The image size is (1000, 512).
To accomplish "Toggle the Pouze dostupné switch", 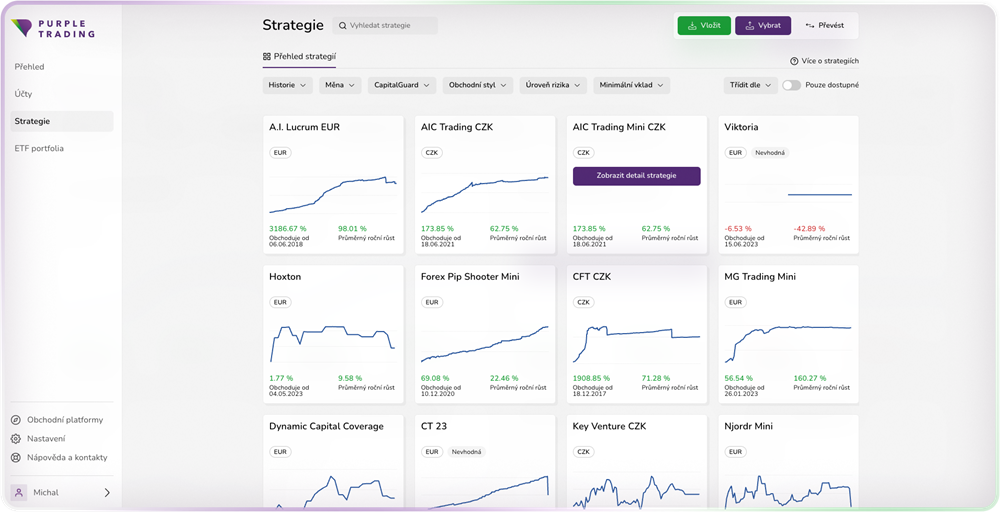I will [791, 85].
